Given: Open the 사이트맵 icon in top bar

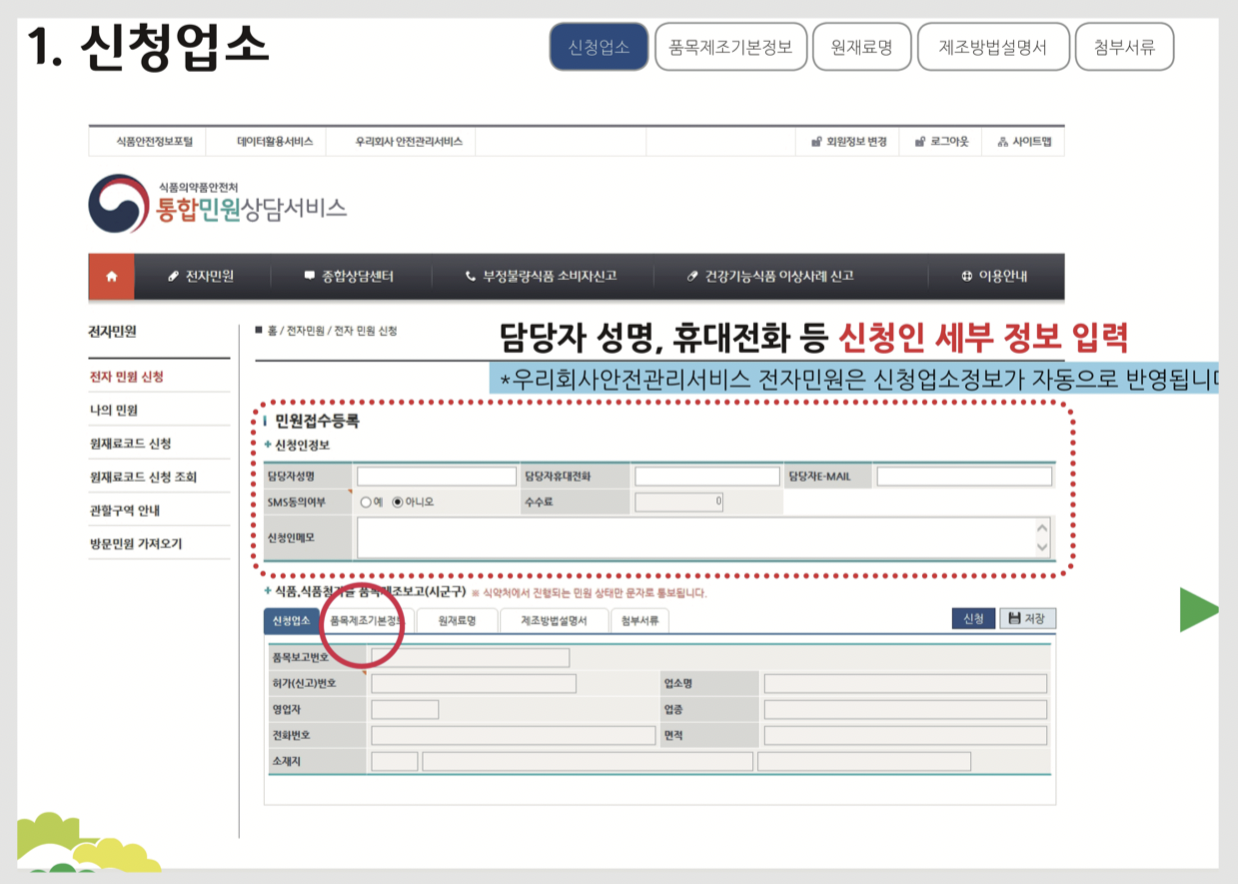Looking at the screenshot, I should pyautogui.click(x=1003, y=141).
